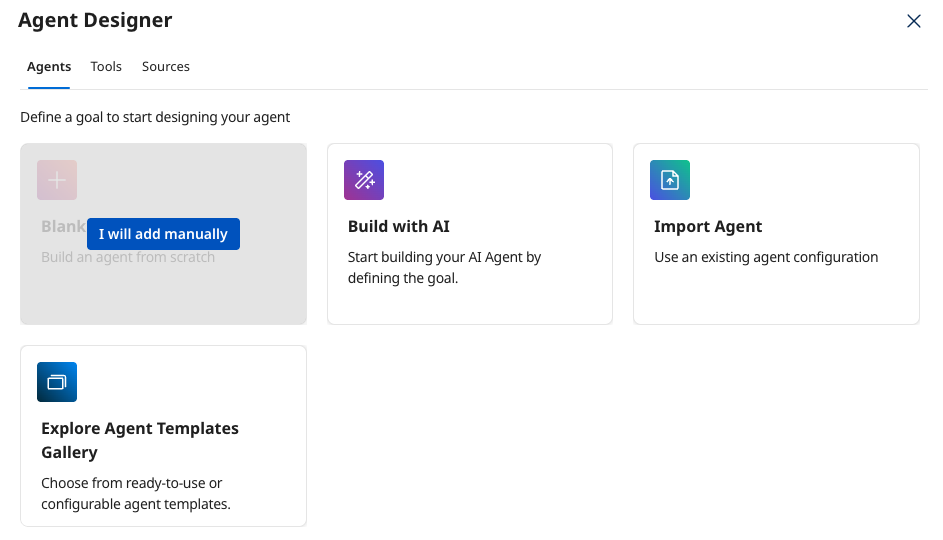Click the partially hidden 'Blank' card title
The width and height of the screenshot is (943, 540).
coord(62,227)
